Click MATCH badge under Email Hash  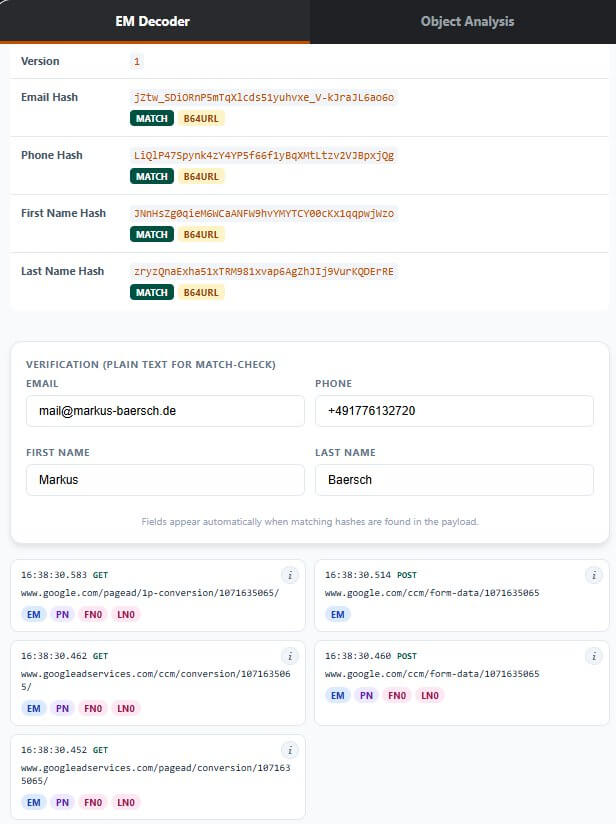152,119
